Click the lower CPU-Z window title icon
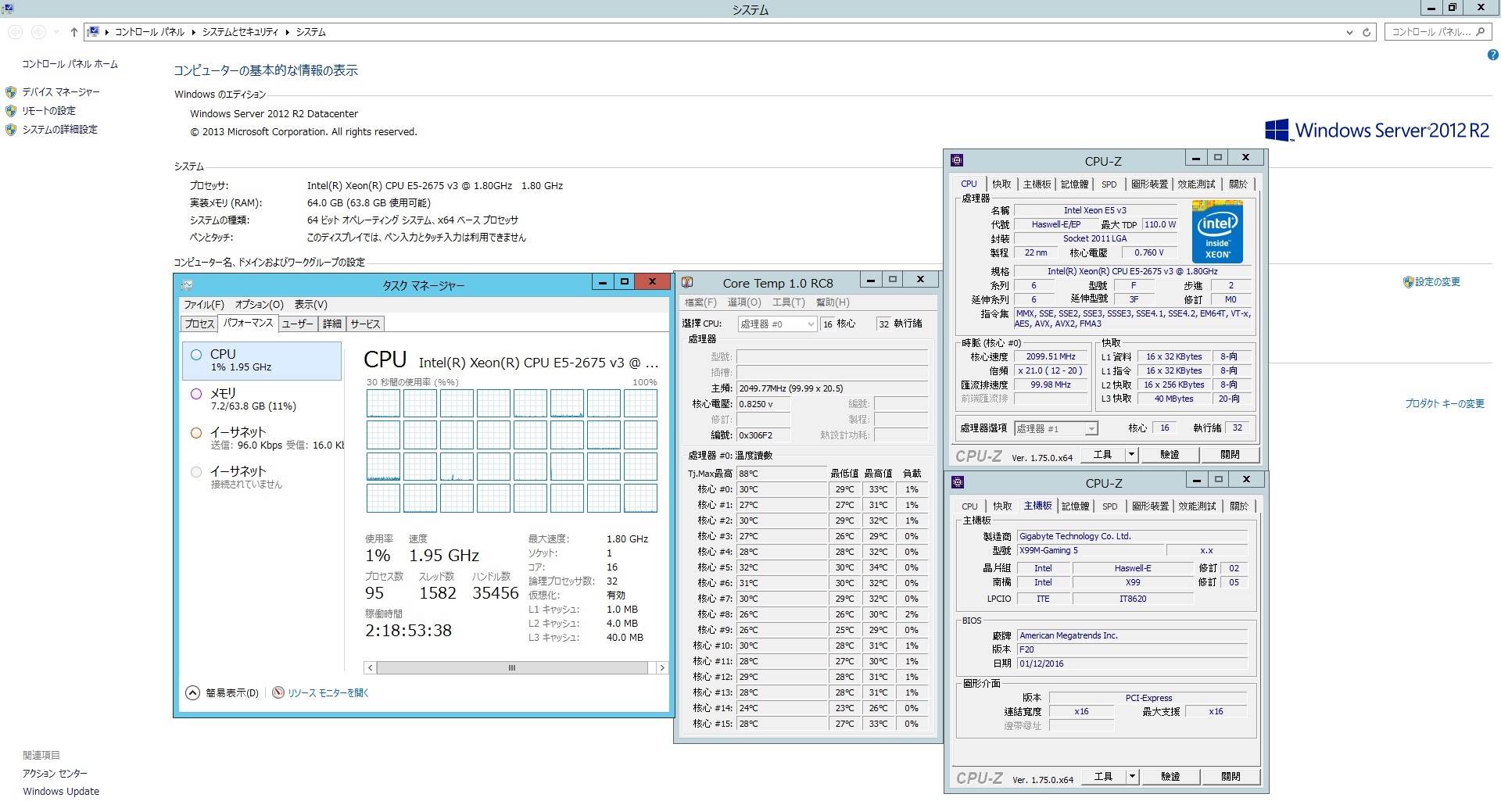1501x812 pixels. pyautogui.click(x=958, y=481)
